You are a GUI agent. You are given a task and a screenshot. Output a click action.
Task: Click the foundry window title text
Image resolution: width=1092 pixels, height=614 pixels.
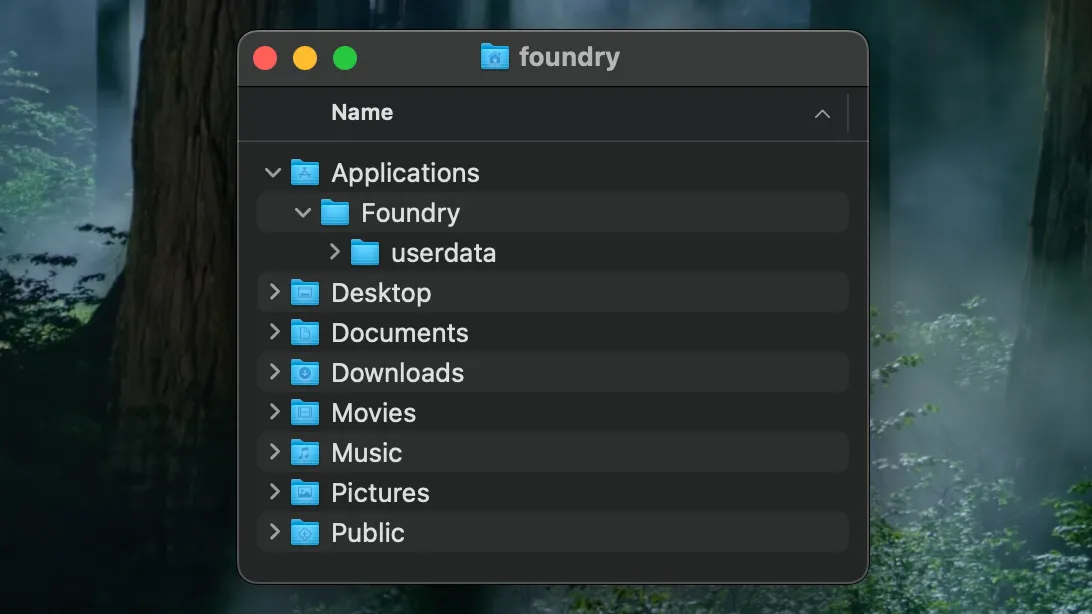coord(569,57)
